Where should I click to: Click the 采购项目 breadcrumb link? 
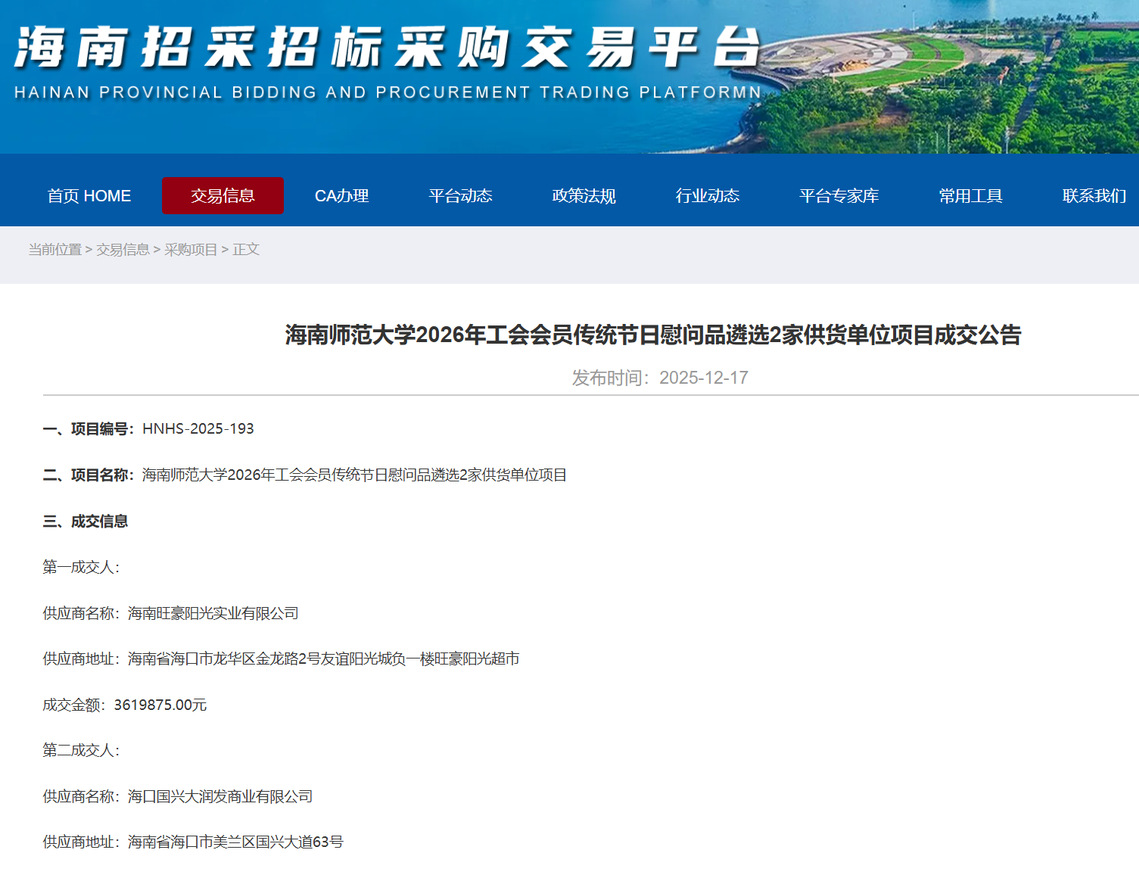point(191,250)
